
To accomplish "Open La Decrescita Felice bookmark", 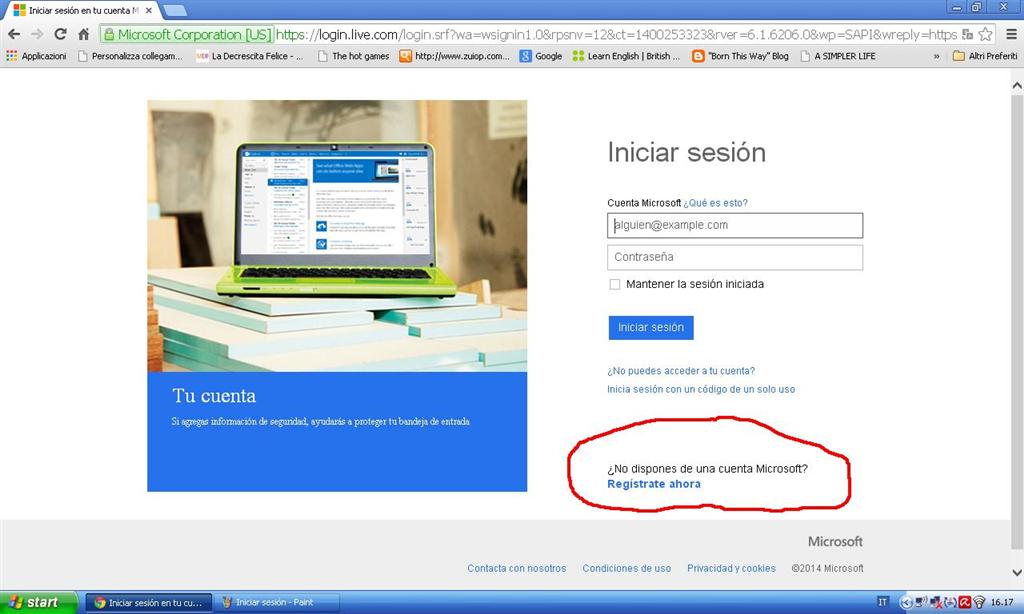I will click(249, 56).
